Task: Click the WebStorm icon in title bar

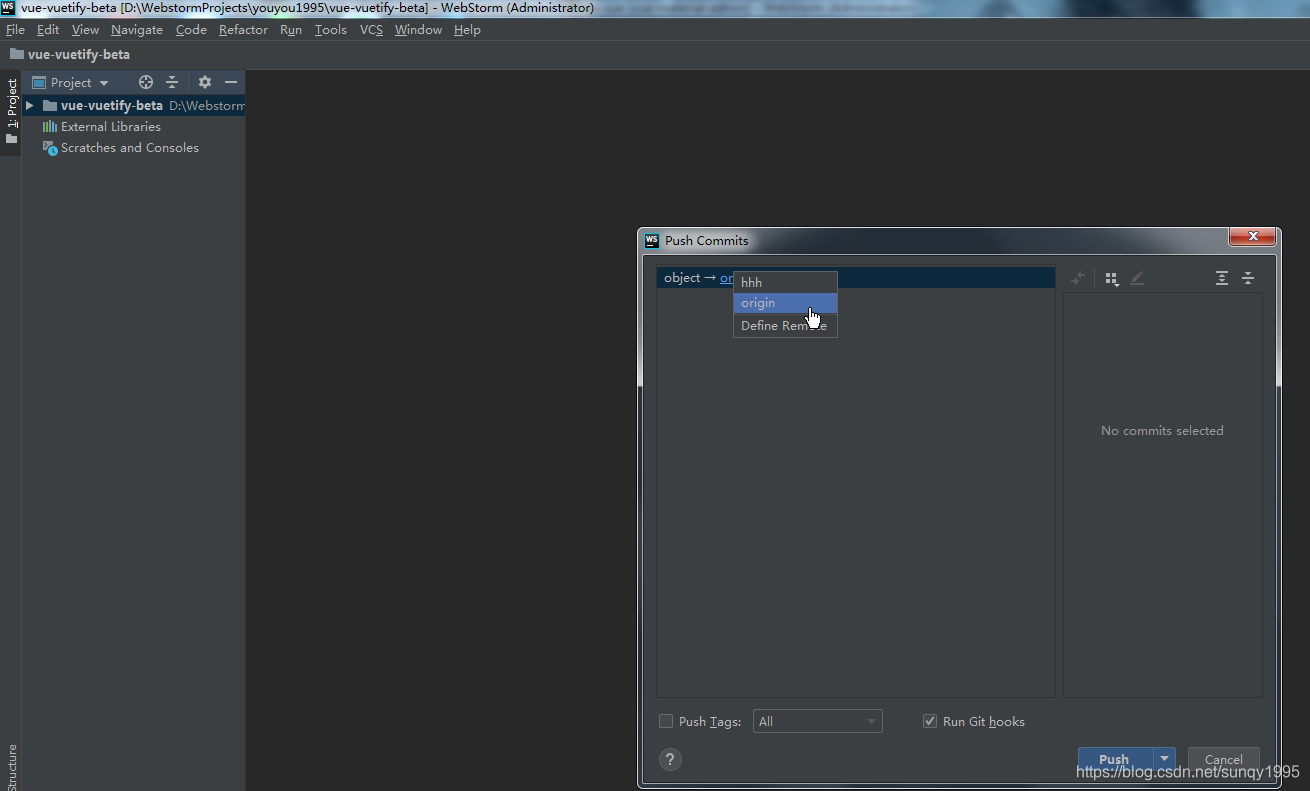Action: point(9,8)
